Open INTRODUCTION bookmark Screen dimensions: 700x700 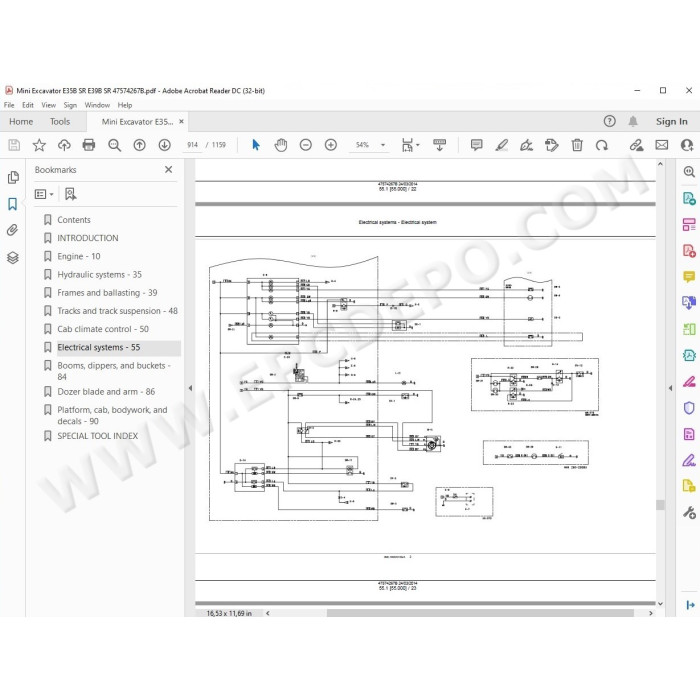click(88, 238)
